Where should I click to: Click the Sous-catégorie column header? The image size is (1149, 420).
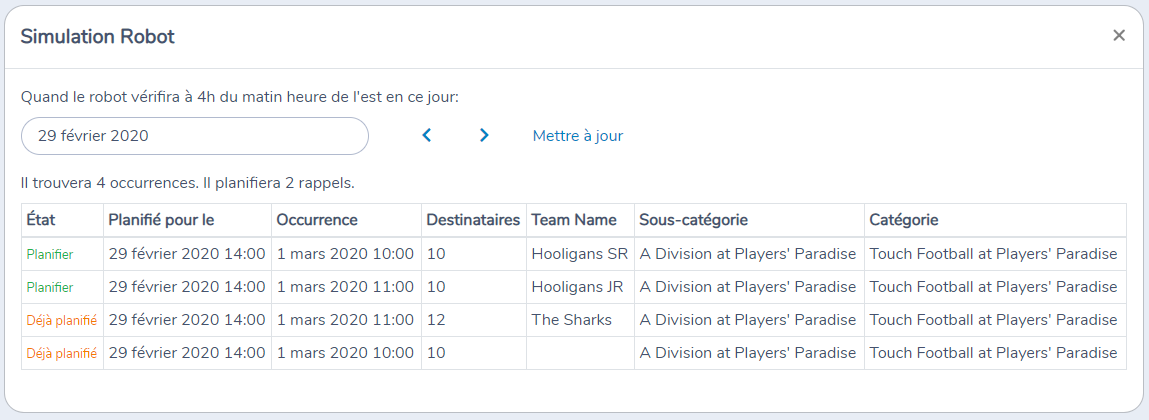click(693, 220)
